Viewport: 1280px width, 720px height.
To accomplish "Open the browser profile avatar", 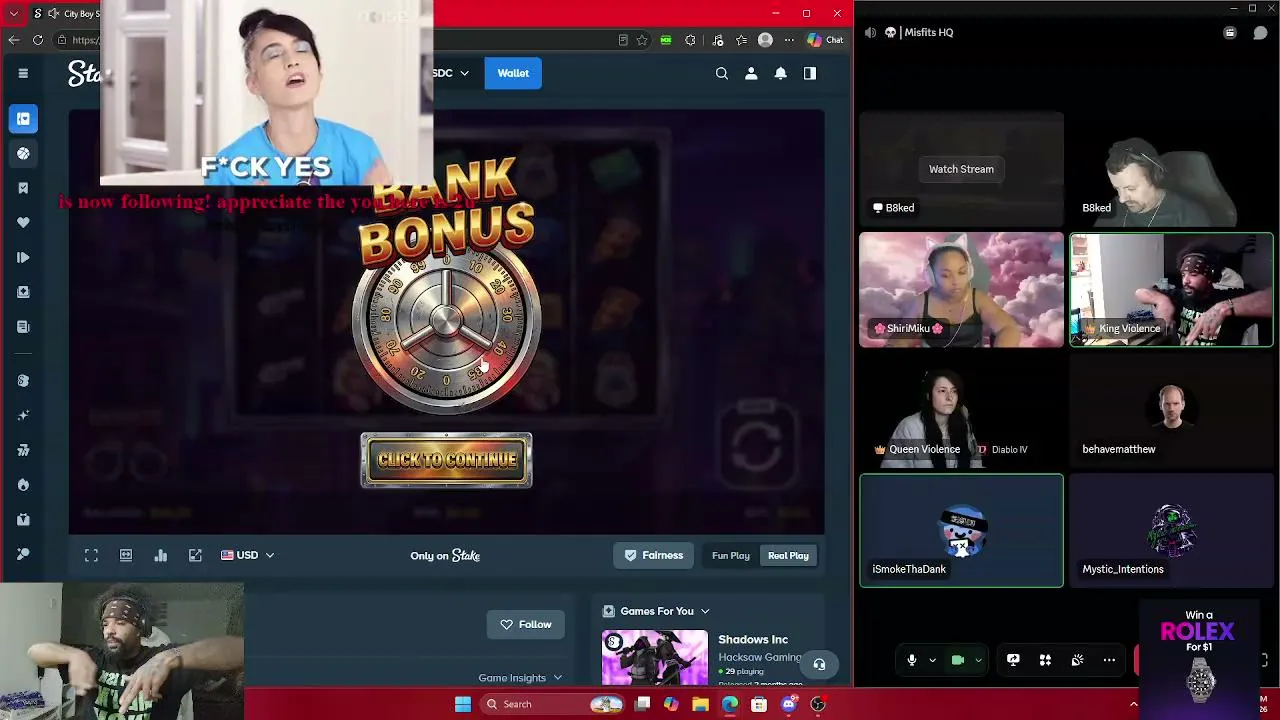I will tap(765, 40).
